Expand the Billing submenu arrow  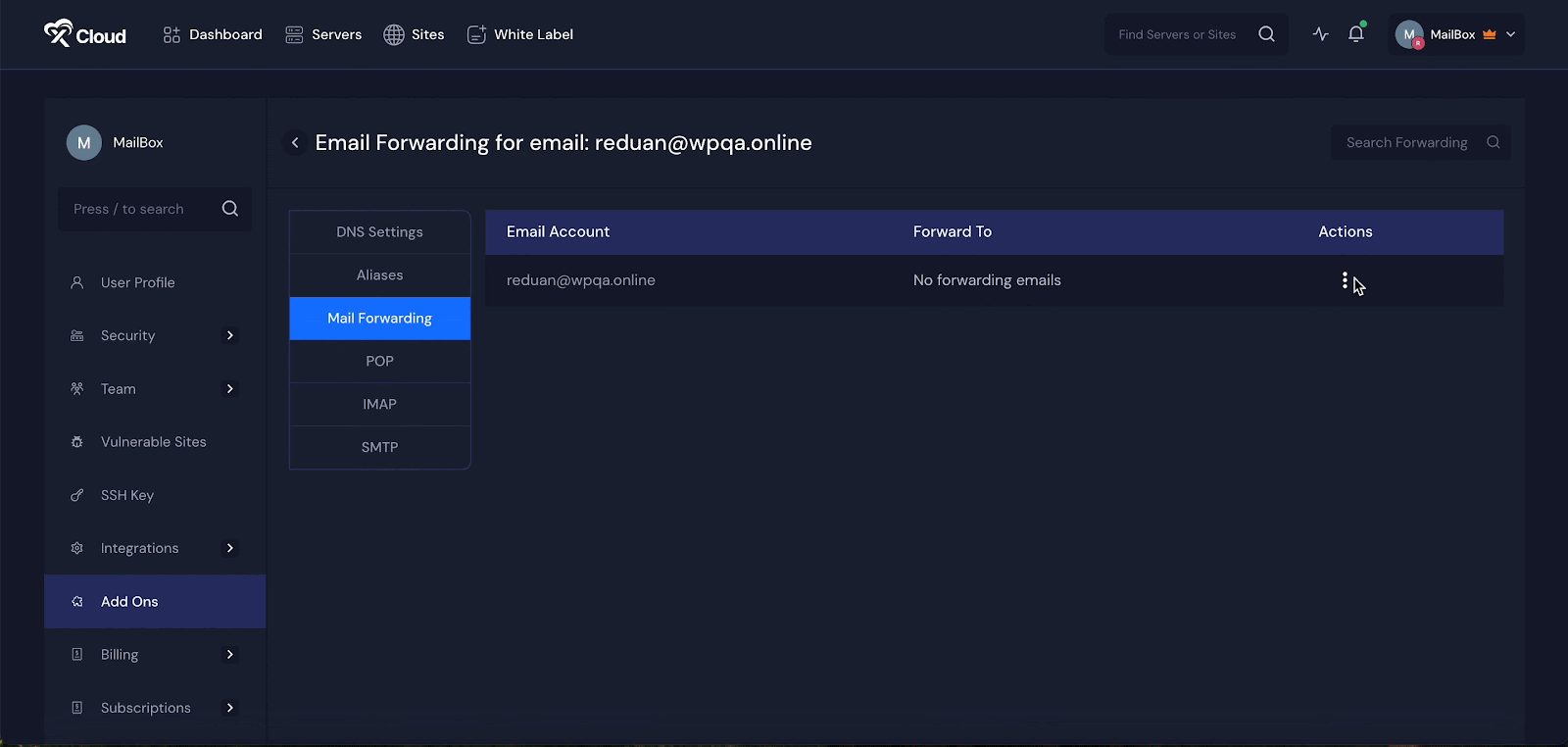230,655
